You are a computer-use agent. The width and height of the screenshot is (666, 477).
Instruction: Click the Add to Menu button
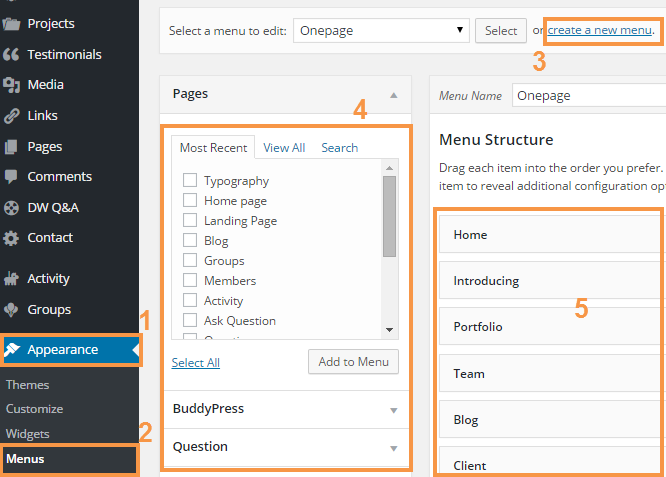353,362
